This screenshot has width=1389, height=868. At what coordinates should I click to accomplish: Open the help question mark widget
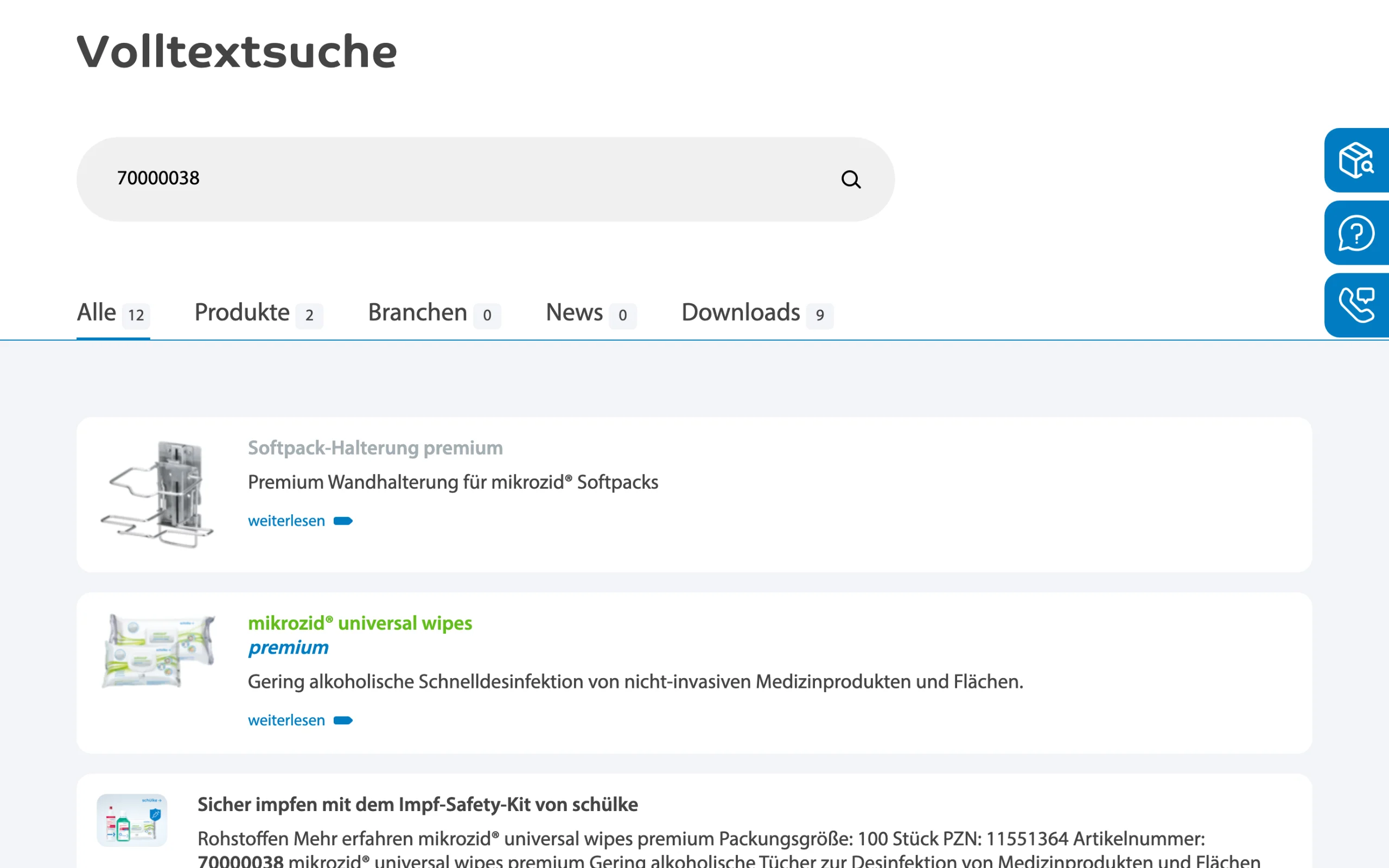[1356, 233]
